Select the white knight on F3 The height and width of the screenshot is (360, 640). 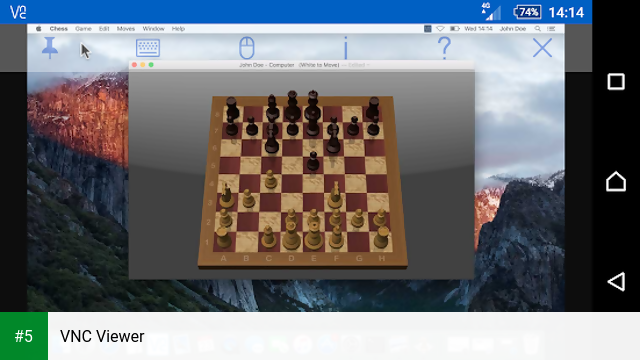[335, 195]
